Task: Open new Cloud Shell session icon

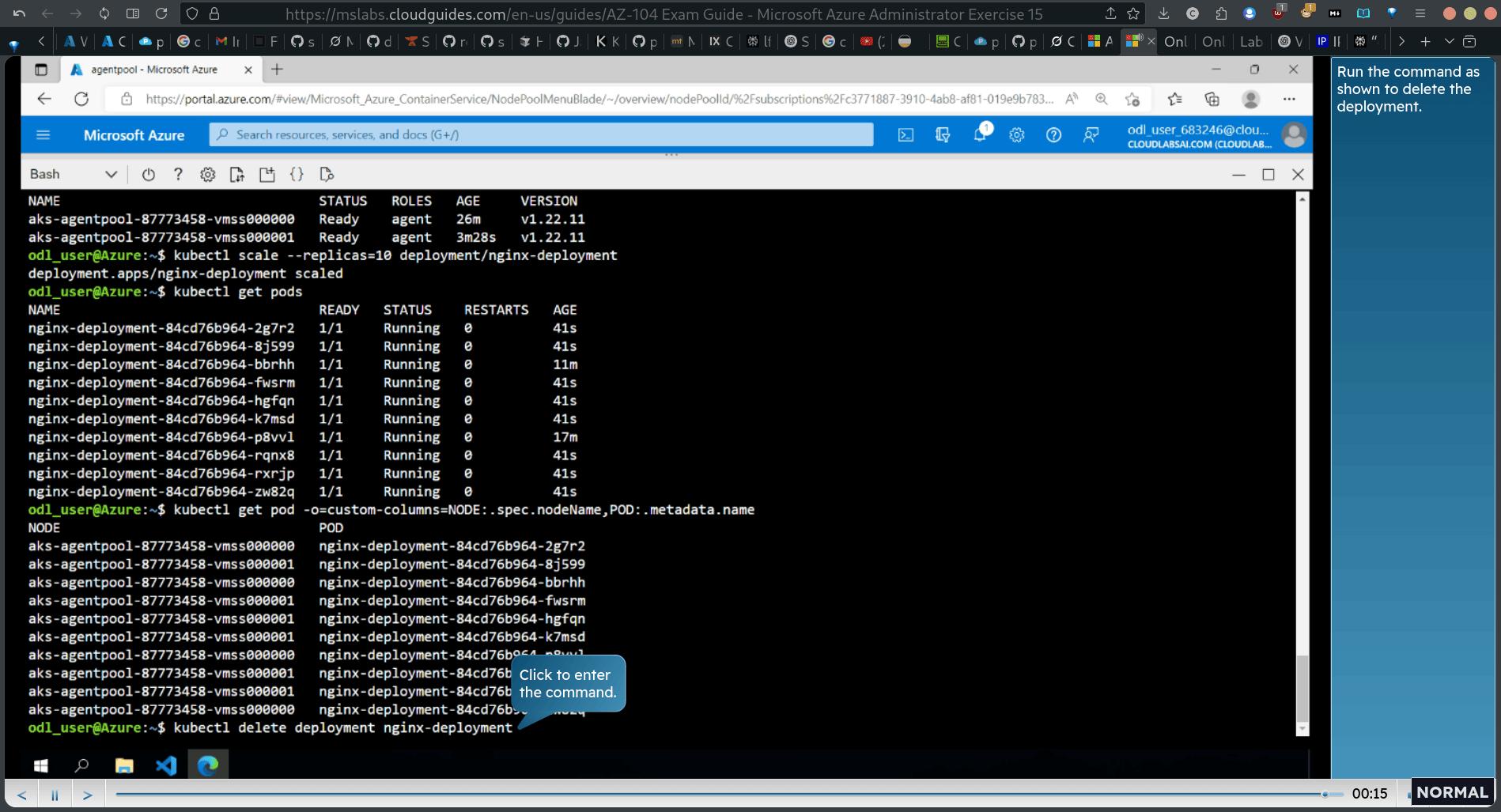Action: (267, 175)
